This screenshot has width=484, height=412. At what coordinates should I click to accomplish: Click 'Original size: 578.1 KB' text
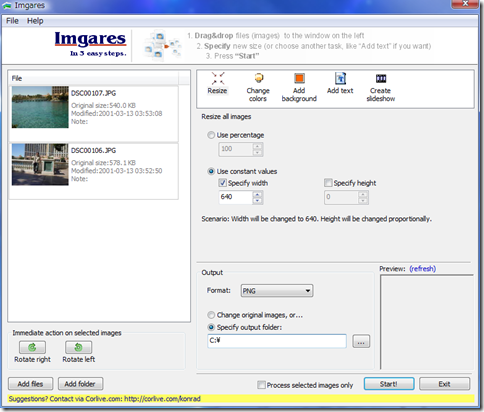103,163
